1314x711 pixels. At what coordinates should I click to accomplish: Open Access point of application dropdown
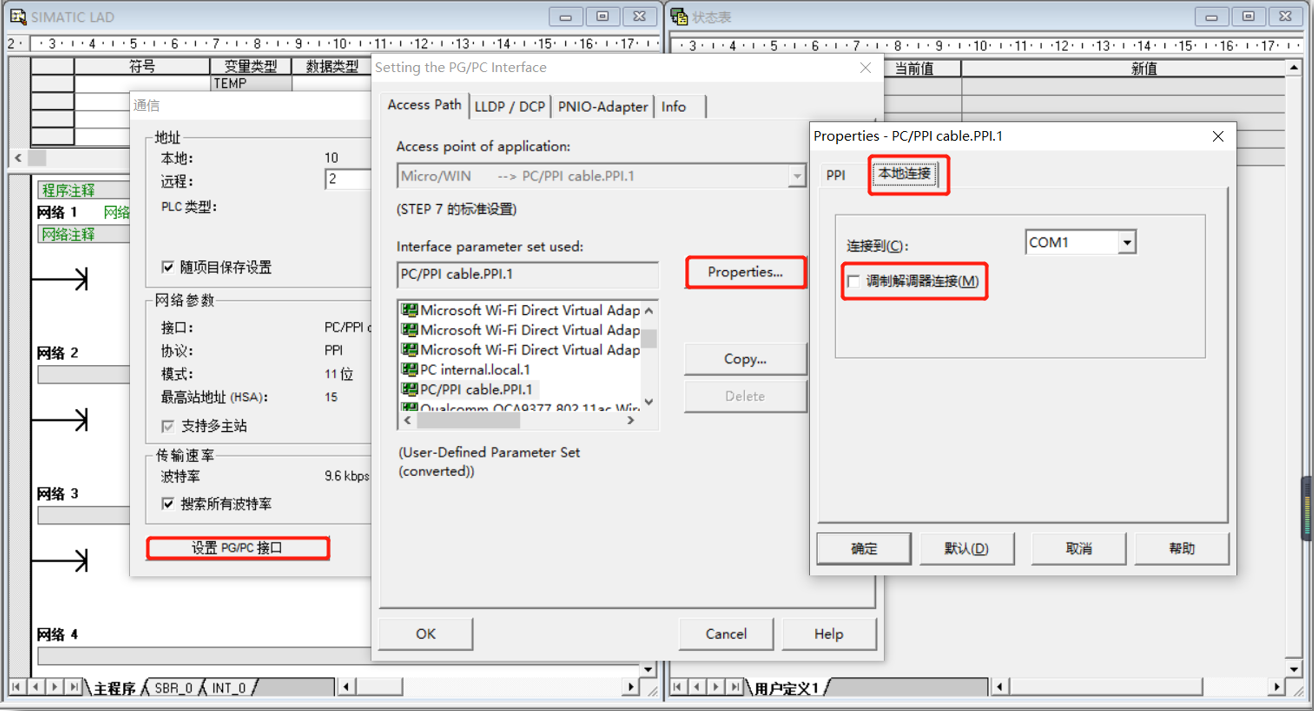click(x=796, y=176)
